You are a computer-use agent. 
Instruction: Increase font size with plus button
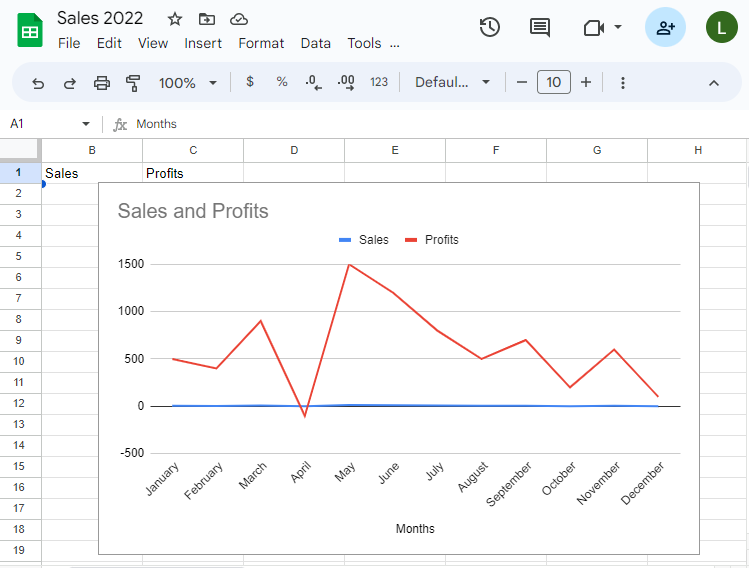[x=586, y=82]
